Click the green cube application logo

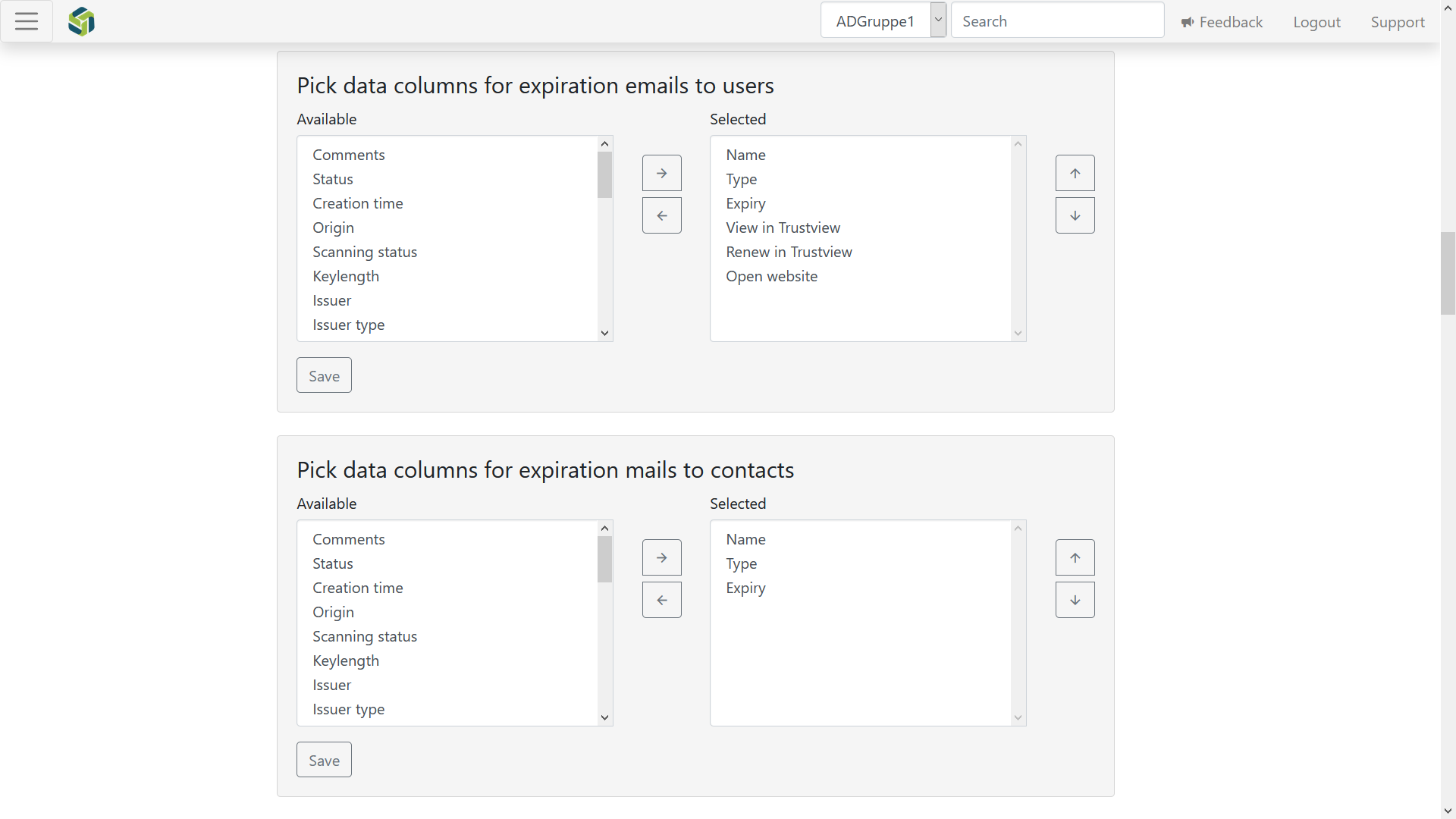(81, 21)
